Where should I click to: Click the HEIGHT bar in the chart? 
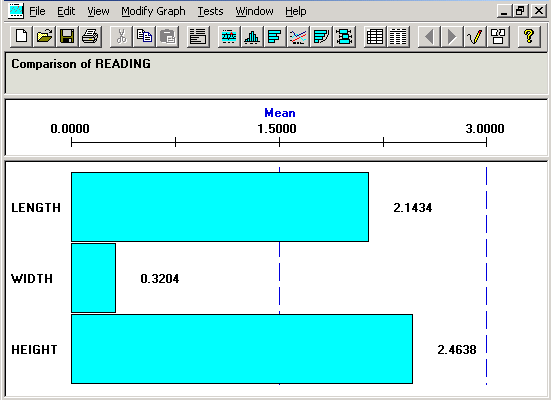(x=242, y=349)
